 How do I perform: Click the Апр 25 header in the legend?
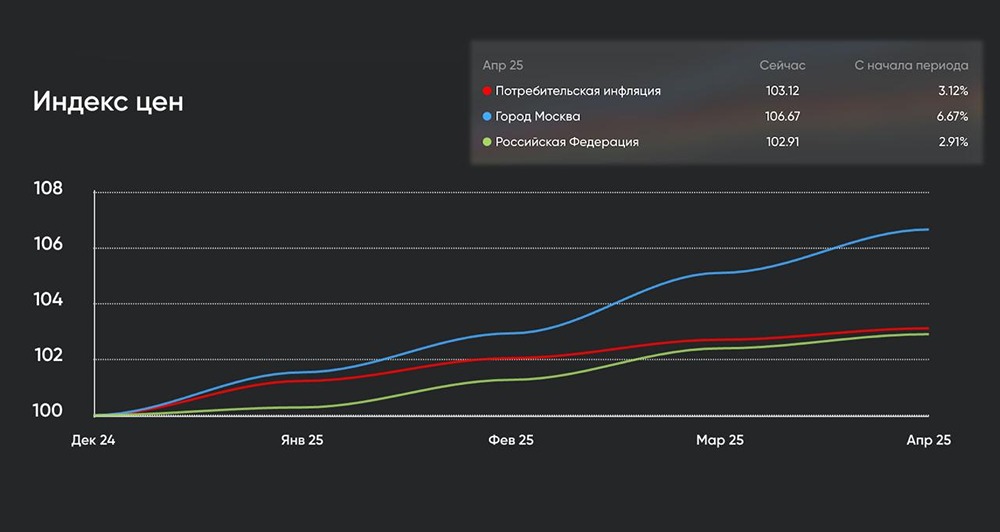pyautogui.click(x=503, y=66)
